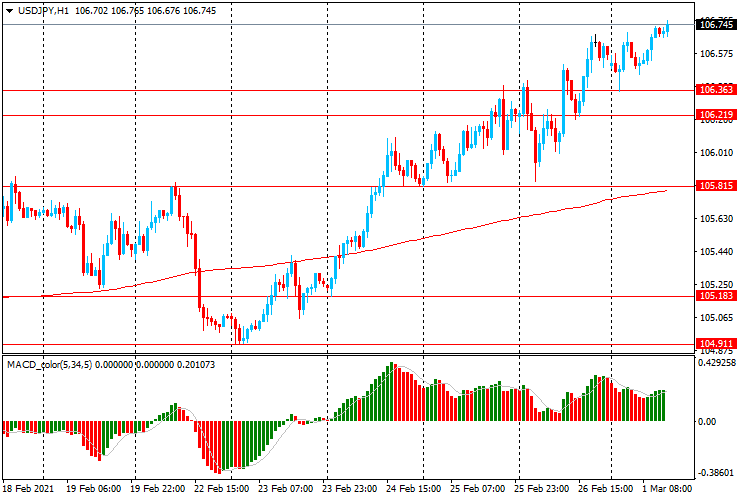Click the open price 106.702 in header
The height and width of the screenshot is (500, 740).
coord(92,10)
